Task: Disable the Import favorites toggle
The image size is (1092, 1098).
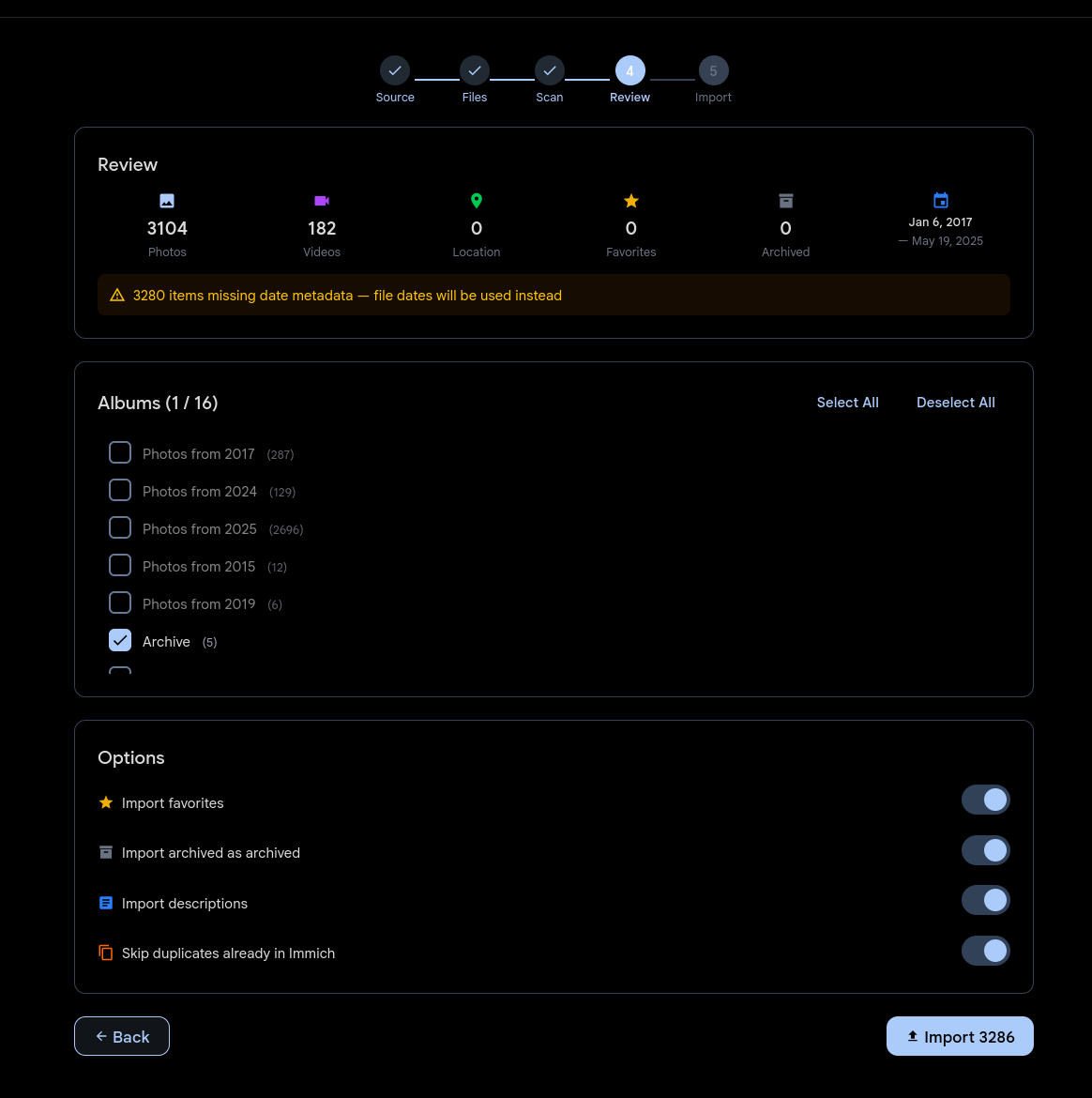Action: point(985,800)
